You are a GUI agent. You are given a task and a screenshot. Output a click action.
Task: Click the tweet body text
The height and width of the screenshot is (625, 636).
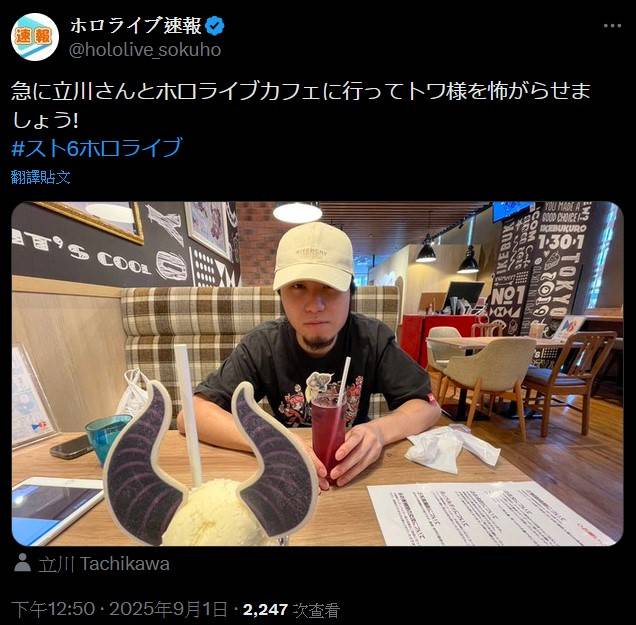pyautogui.click(x=301, y=105)
